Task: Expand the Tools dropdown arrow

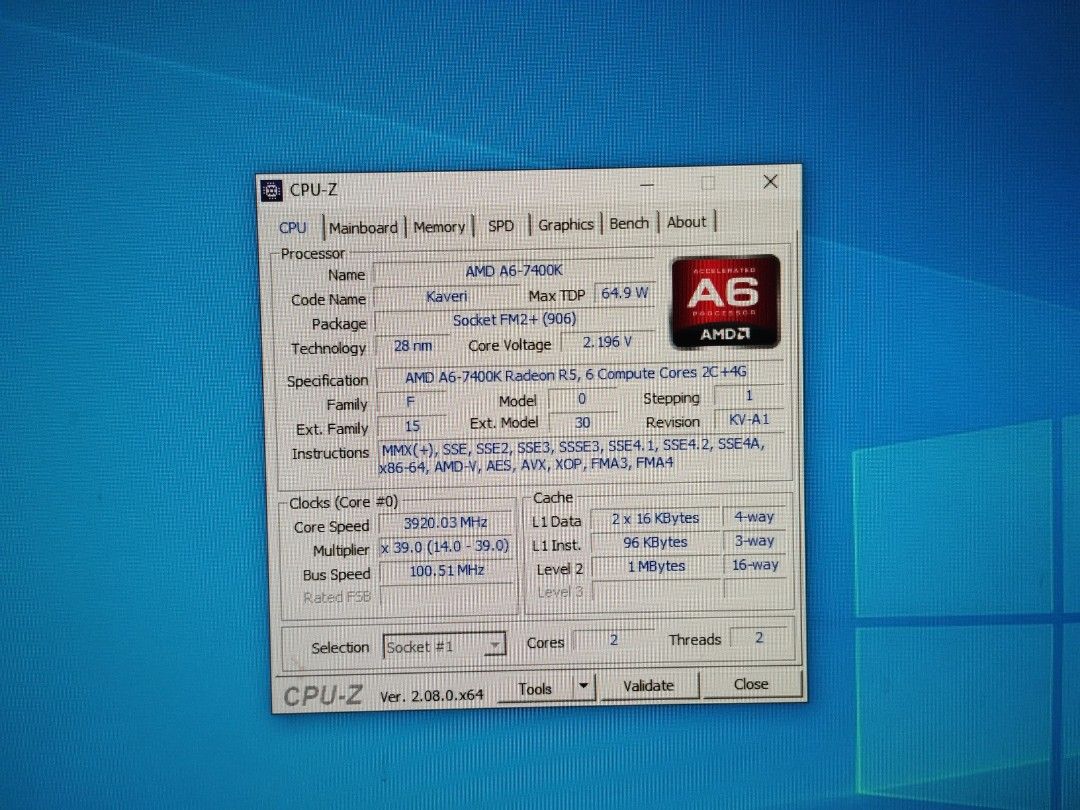Action: [x=582, y=686]
